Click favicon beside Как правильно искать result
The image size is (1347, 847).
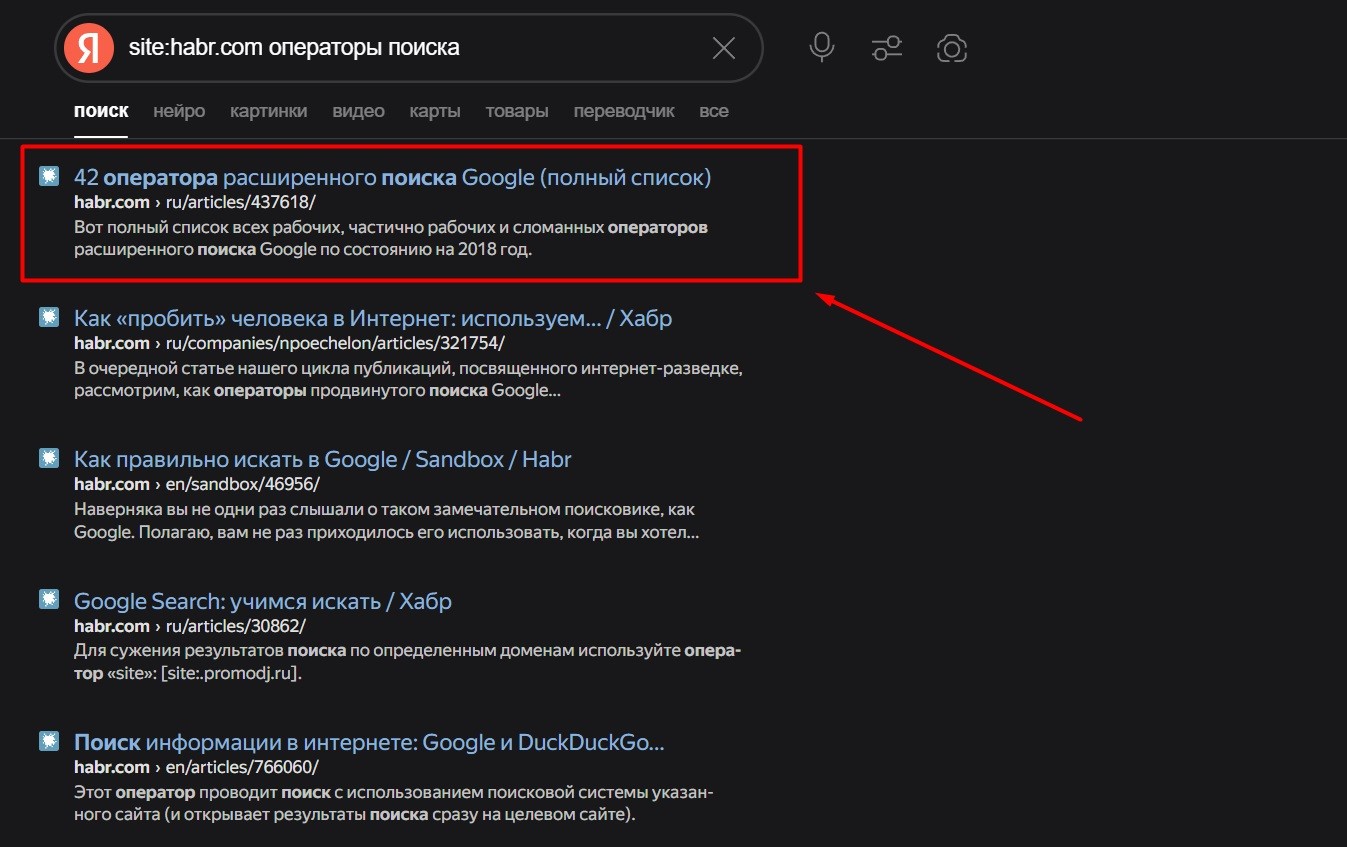click(49, 459)
